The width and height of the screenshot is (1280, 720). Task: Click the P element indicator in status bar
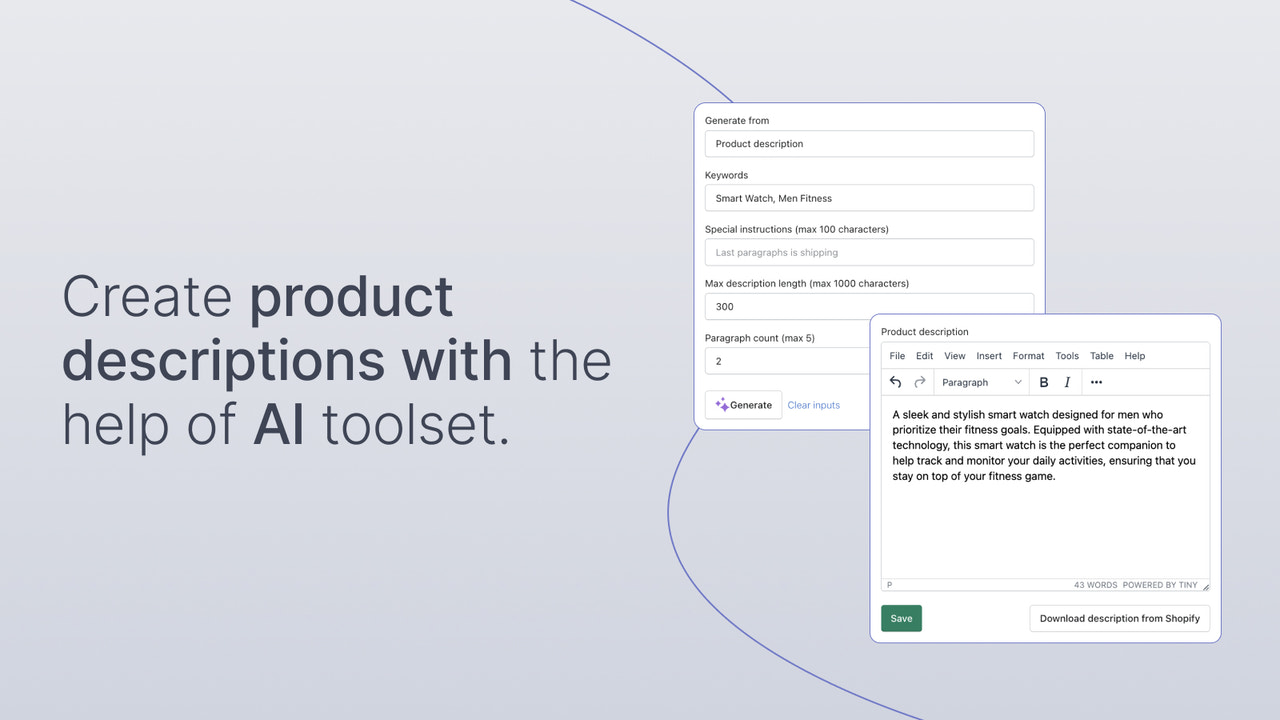(x=889, y=584)
